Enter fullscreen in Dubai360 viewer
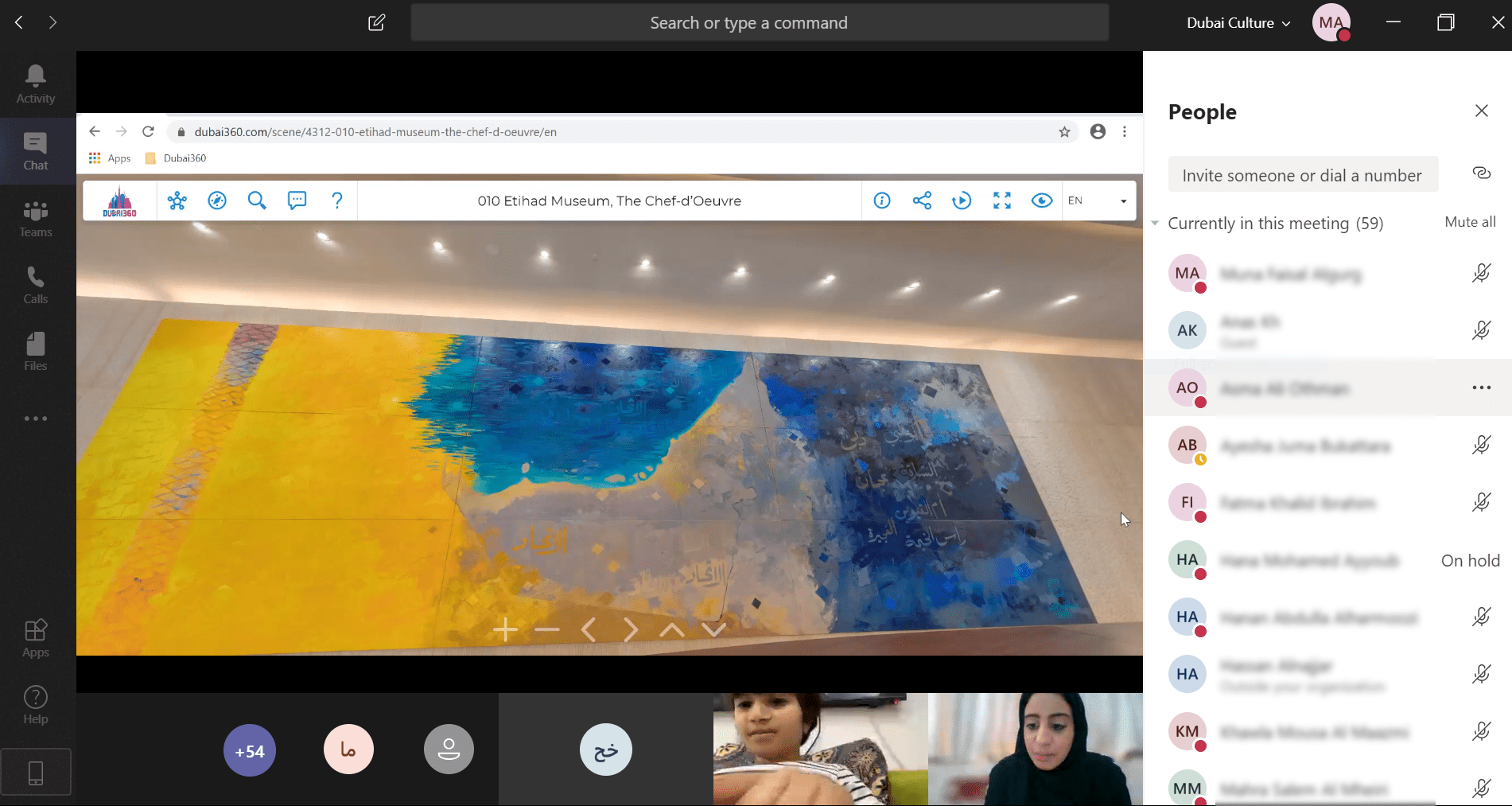This screenshot has width=1512, height=806. [x=1002, y=201]
